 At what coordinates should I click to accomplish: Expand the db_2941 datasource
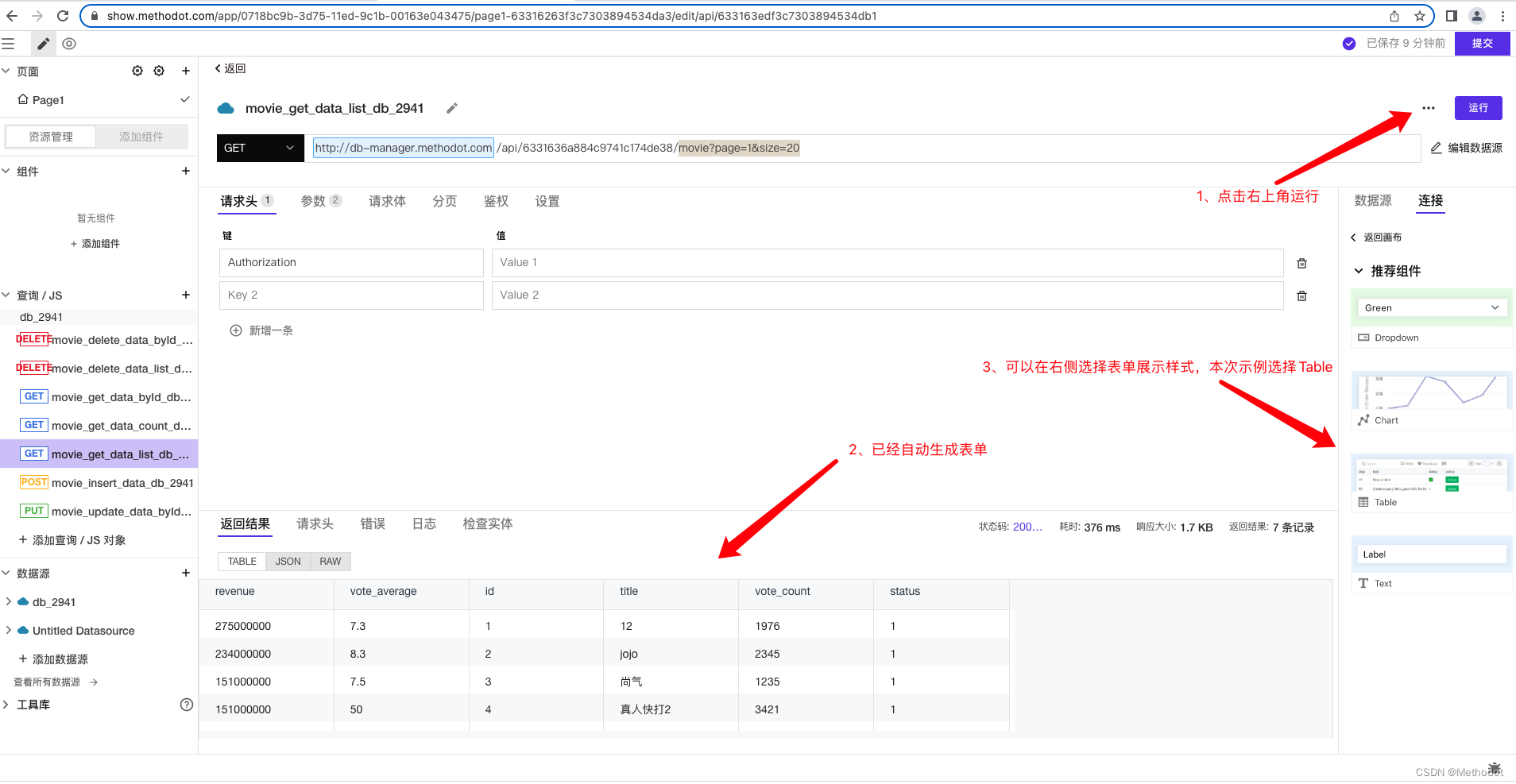click(x=9, y=601)
